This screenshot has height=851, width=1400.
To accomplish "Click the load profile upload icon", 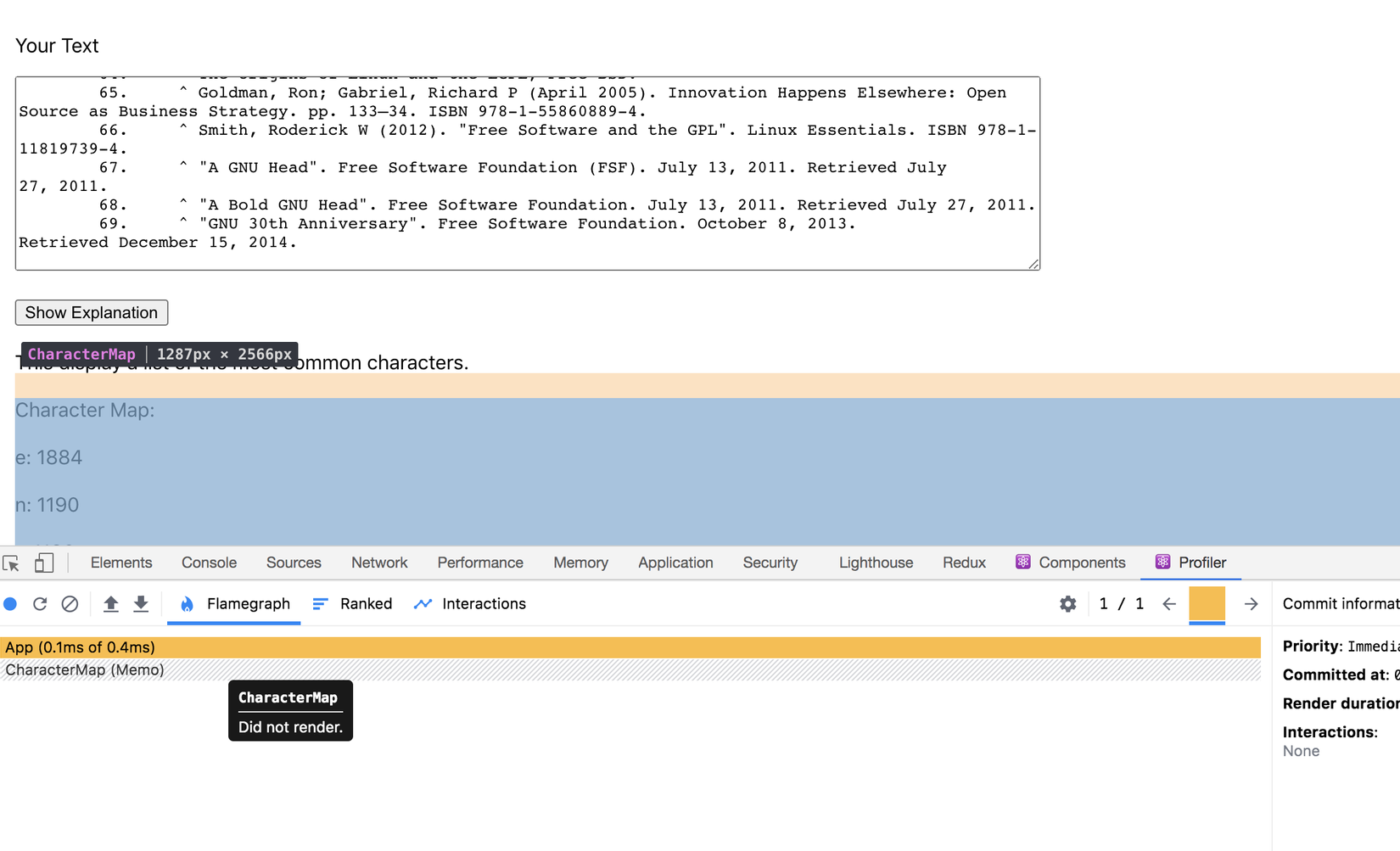I will (110, 604).
